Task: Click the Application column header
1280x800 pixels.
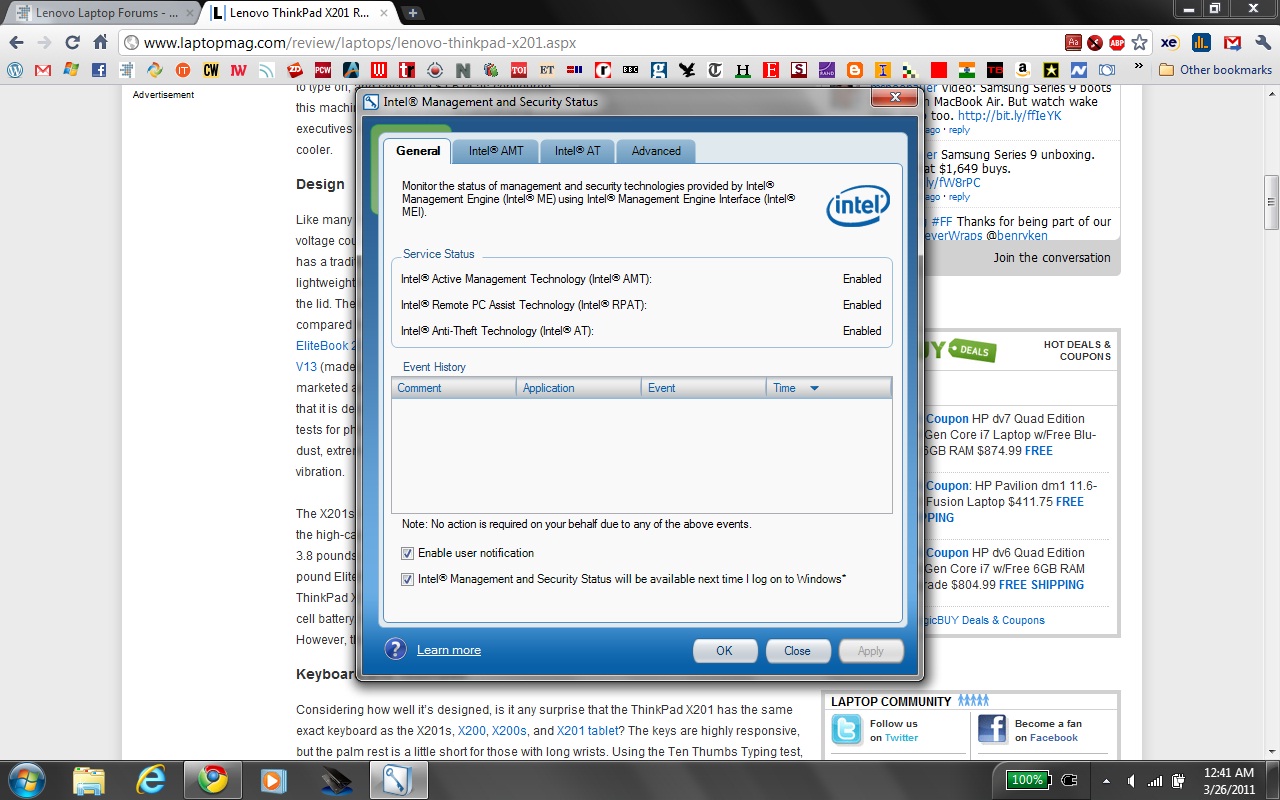Action: pos(579,388)
